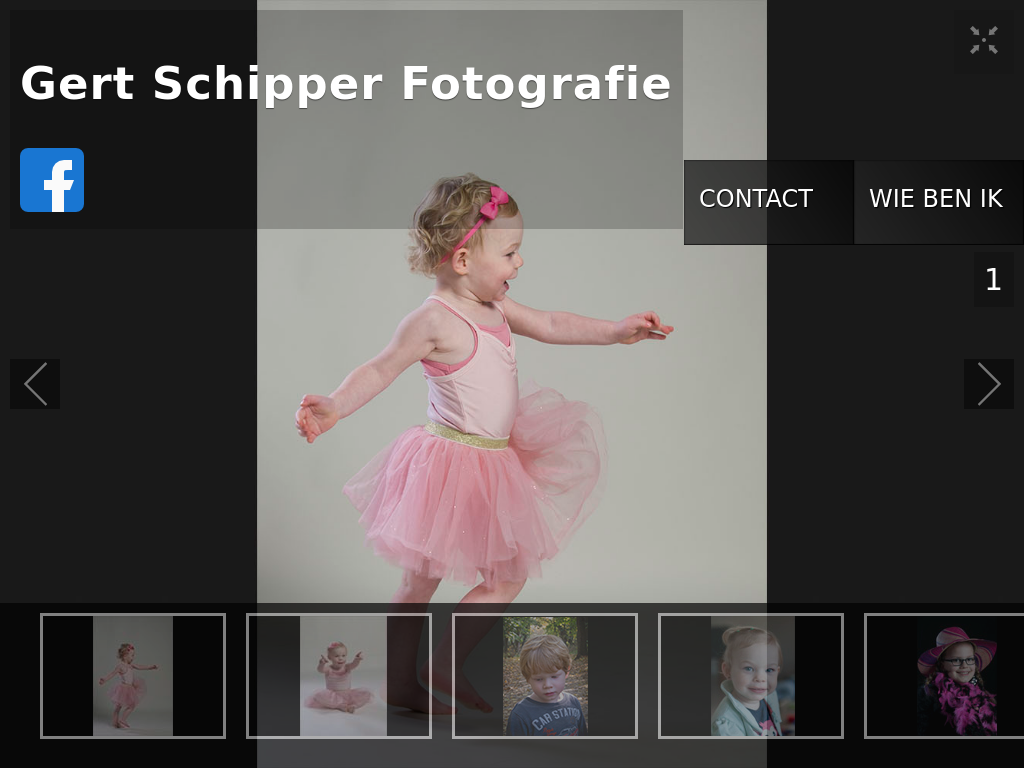1024x768 pixels.
Task: Go to the previous photo with left arrow
Action: point(35,384)
